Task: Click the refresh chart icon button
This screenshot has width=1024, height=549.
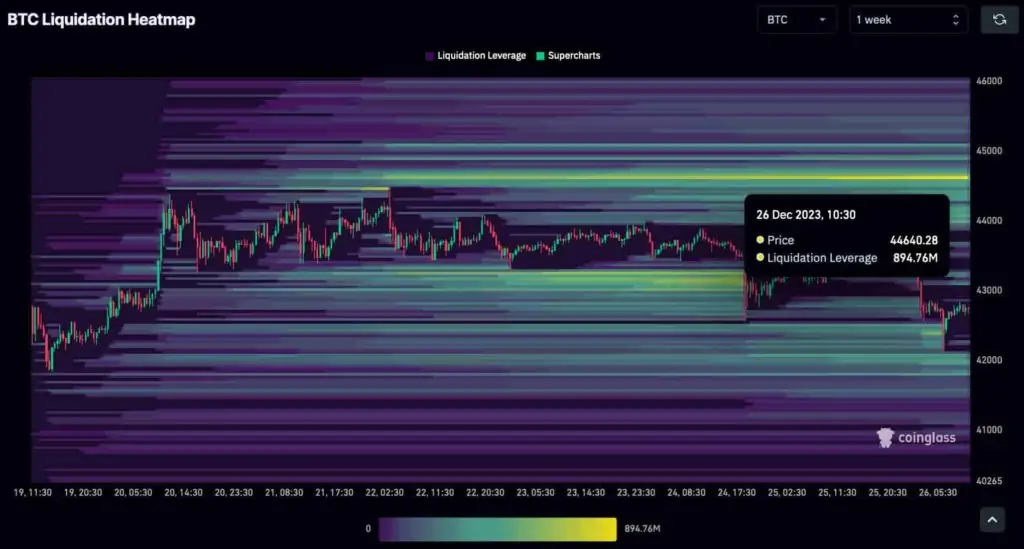Action: click(999, 20)
